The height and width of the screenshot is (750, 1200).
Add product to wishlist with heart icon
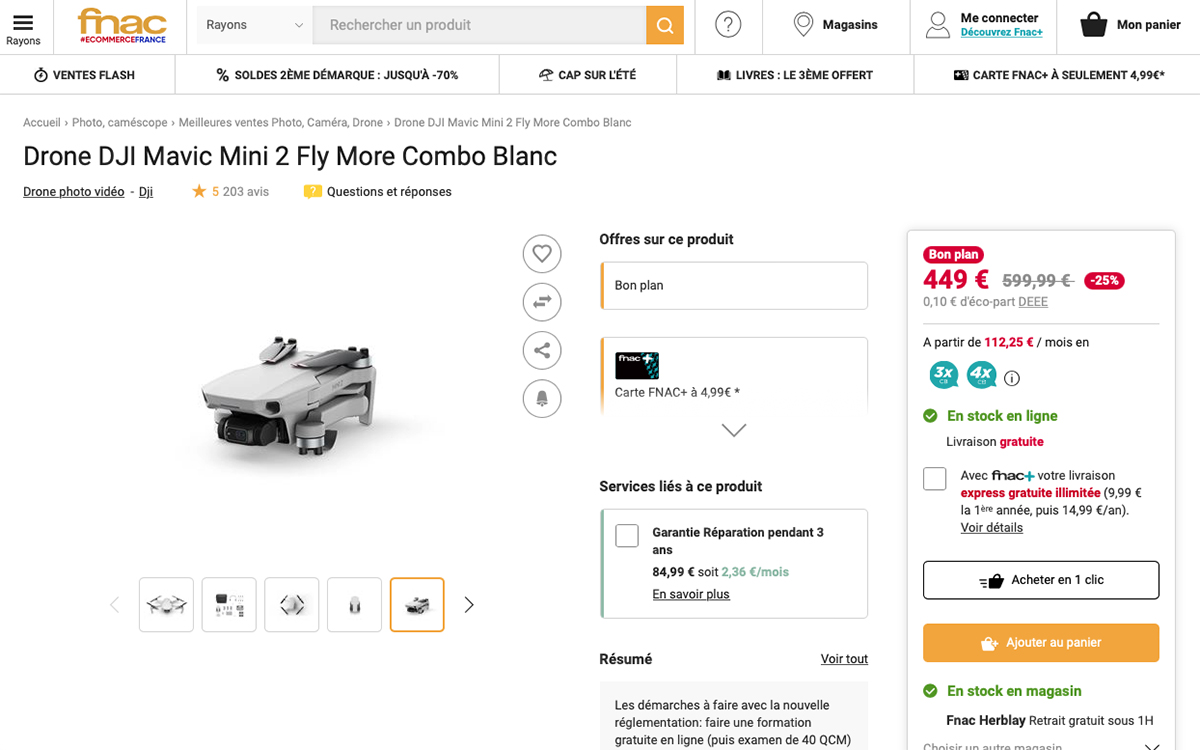click(542, 254)
